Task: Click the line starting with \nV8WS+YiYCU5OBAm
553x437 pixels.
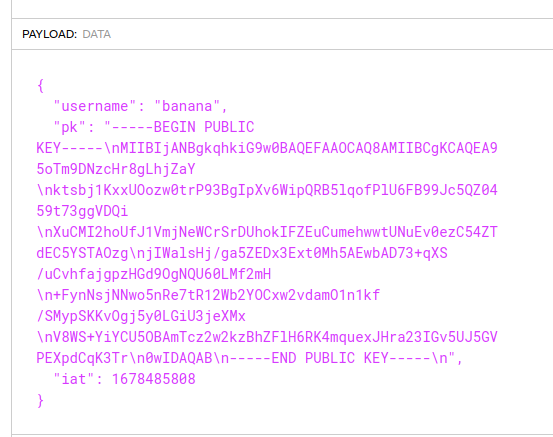Action: (267, 337)
